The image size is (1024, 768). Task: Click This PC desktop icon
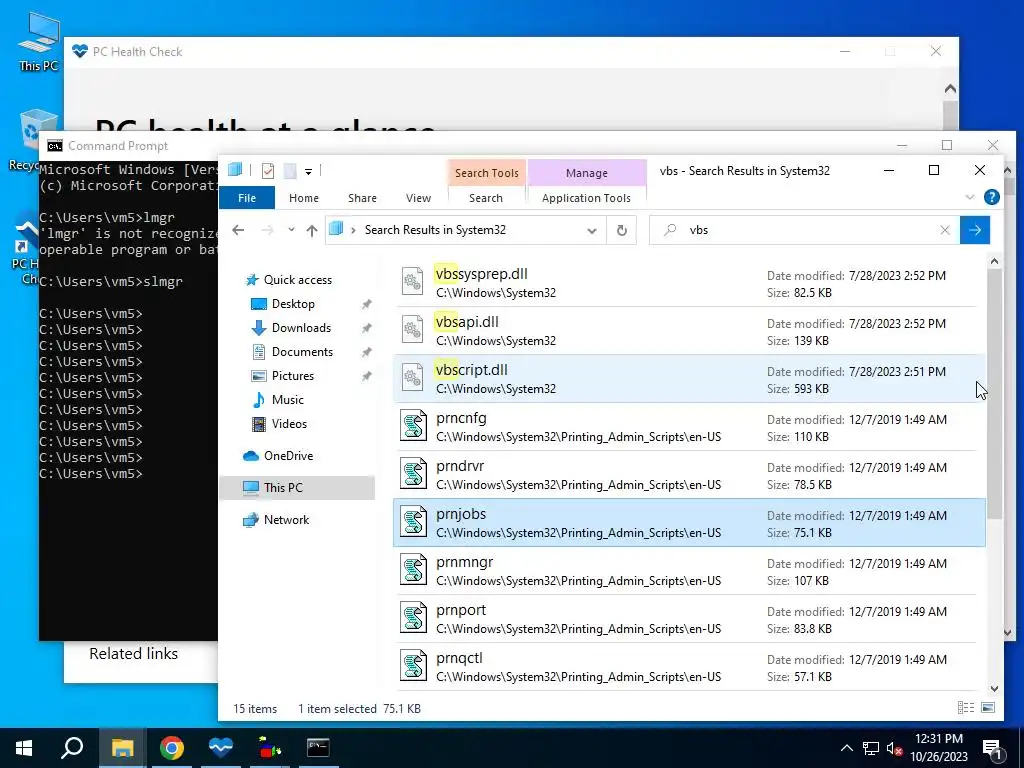(x=38, y=42)
